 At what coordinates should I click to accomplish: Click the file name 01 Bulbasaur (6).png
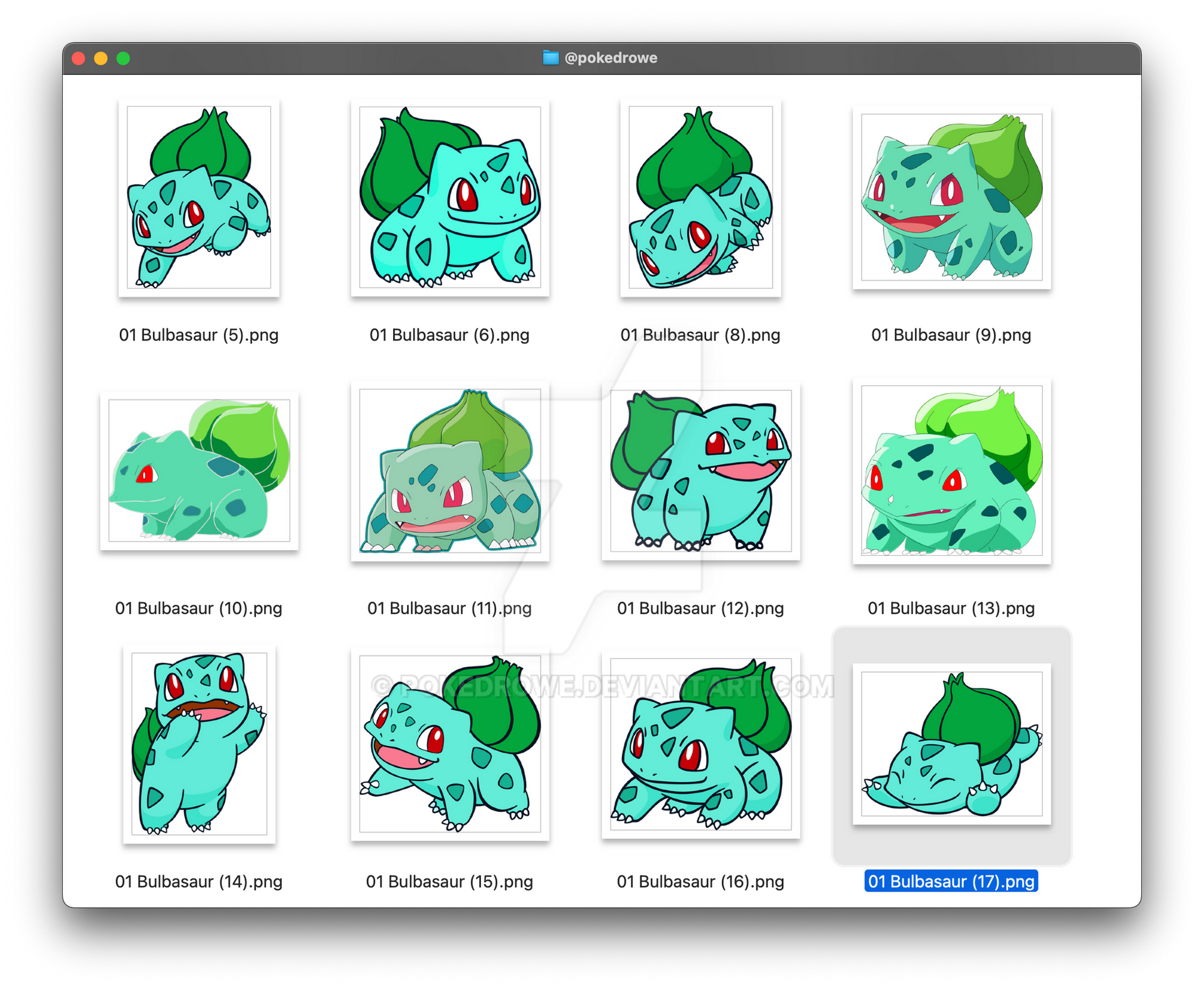point(450,335)
